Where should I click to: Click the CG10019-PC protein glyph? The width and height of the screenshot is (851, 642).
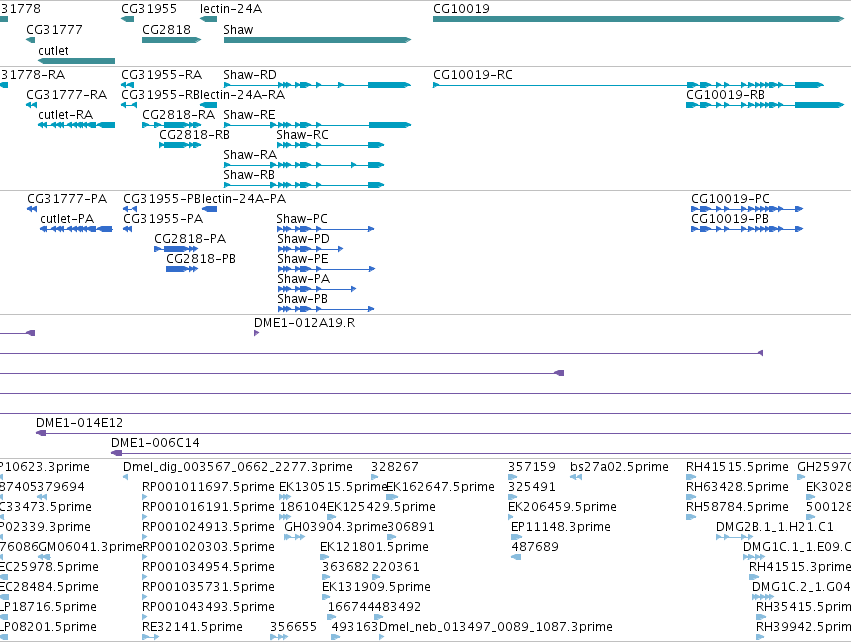(x=747, y=209)
